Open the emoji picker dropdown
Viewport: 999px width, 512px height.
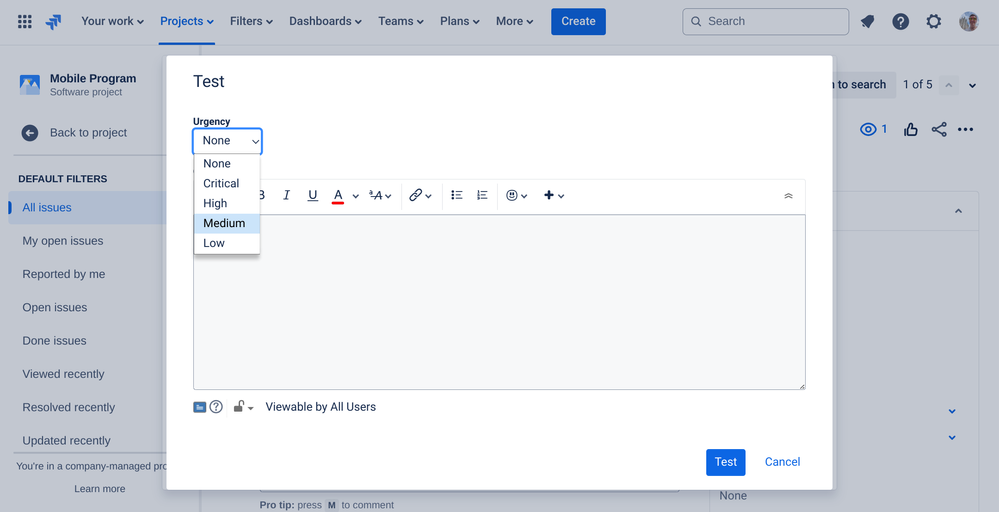coord(517,196)
